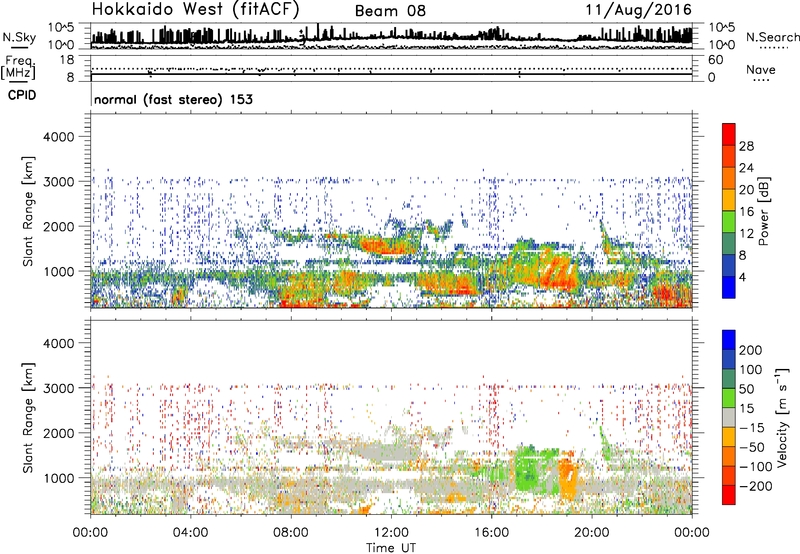
Task: Click the blue top segment of the Velocity color bar
Action: (x=729, y=340)
